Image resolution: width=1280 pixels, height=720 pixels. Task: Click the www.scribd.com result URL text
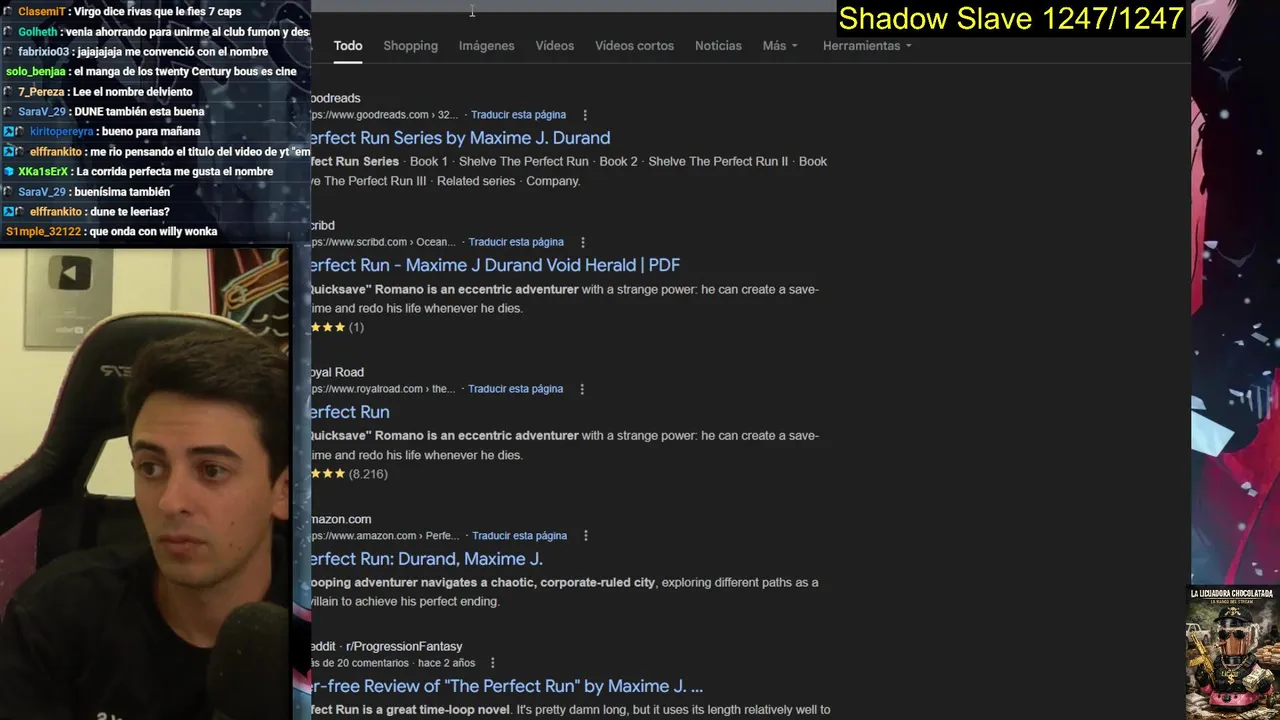click(383, 242)
